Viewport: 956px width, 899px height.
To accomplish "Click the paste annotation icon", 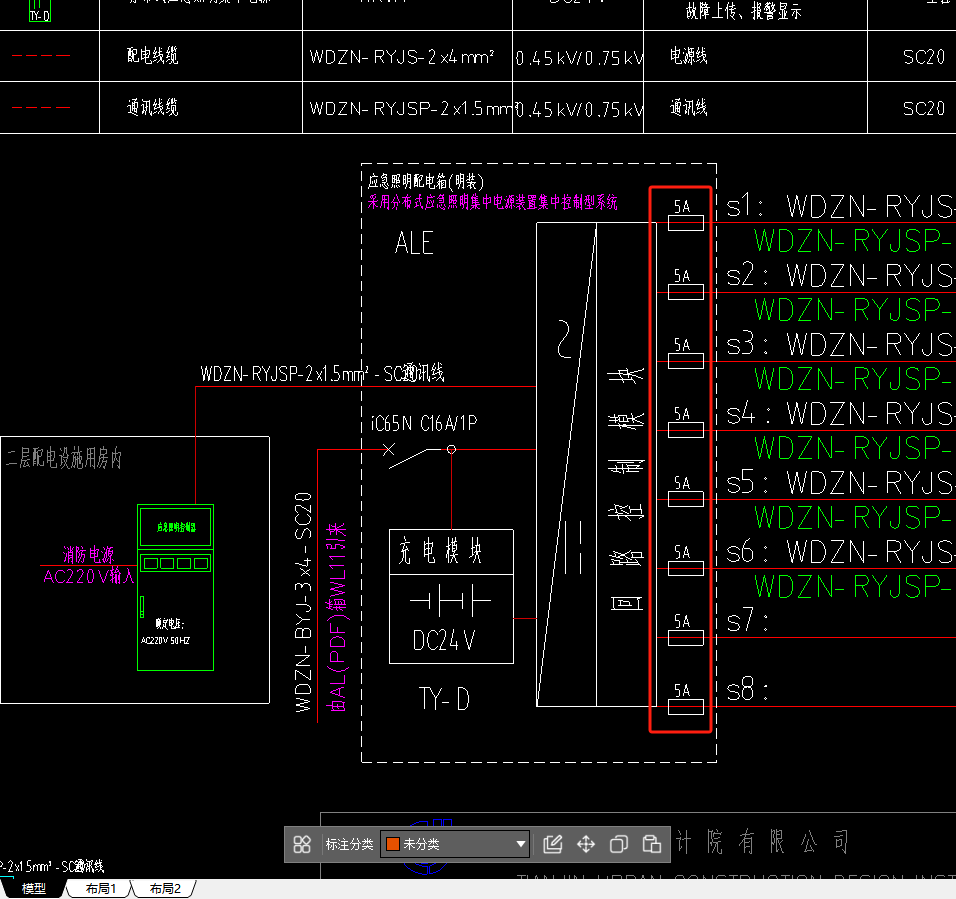I will 652,844.
